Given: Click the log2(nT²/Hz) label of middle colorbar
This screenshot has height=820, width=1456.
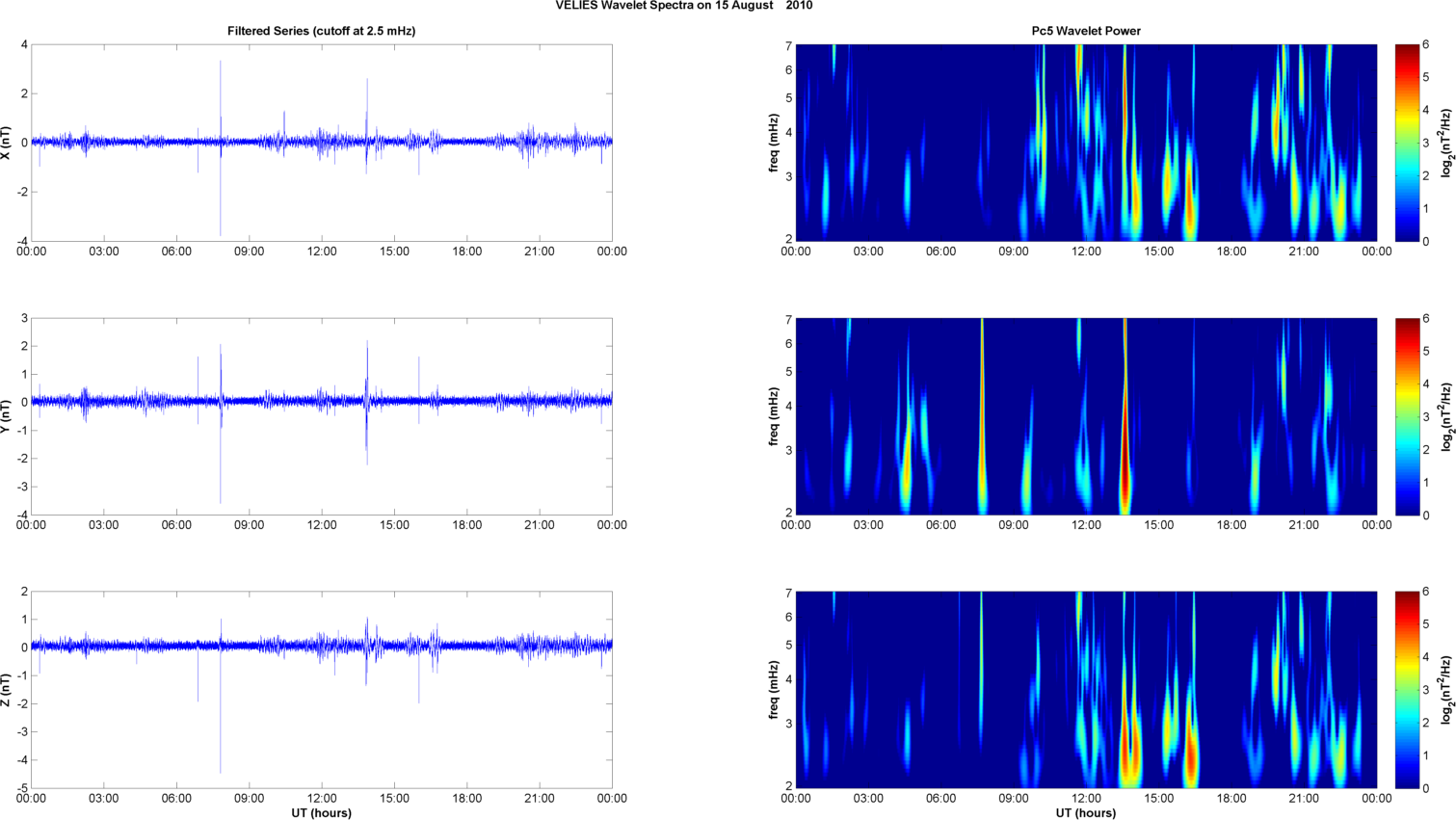Looking at the screenshot, I should [1446, 416].
